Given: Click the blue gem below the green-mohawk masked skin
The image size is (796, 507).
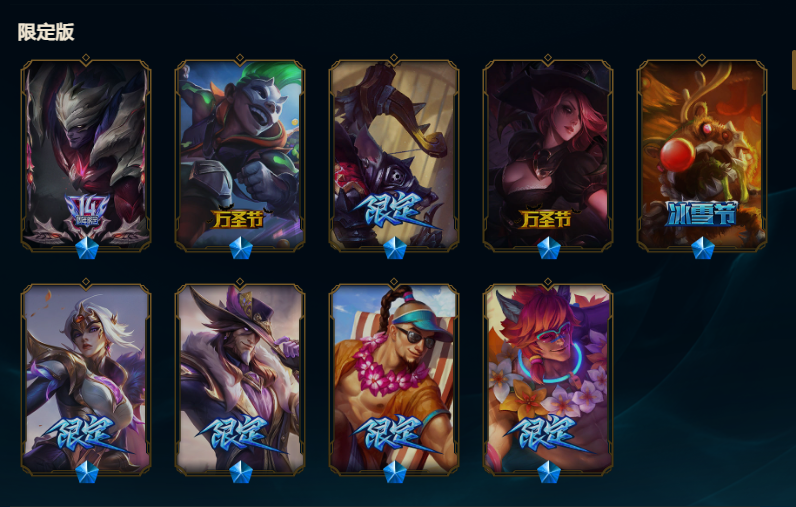Looking at the screenshot, I should point(241,248).
